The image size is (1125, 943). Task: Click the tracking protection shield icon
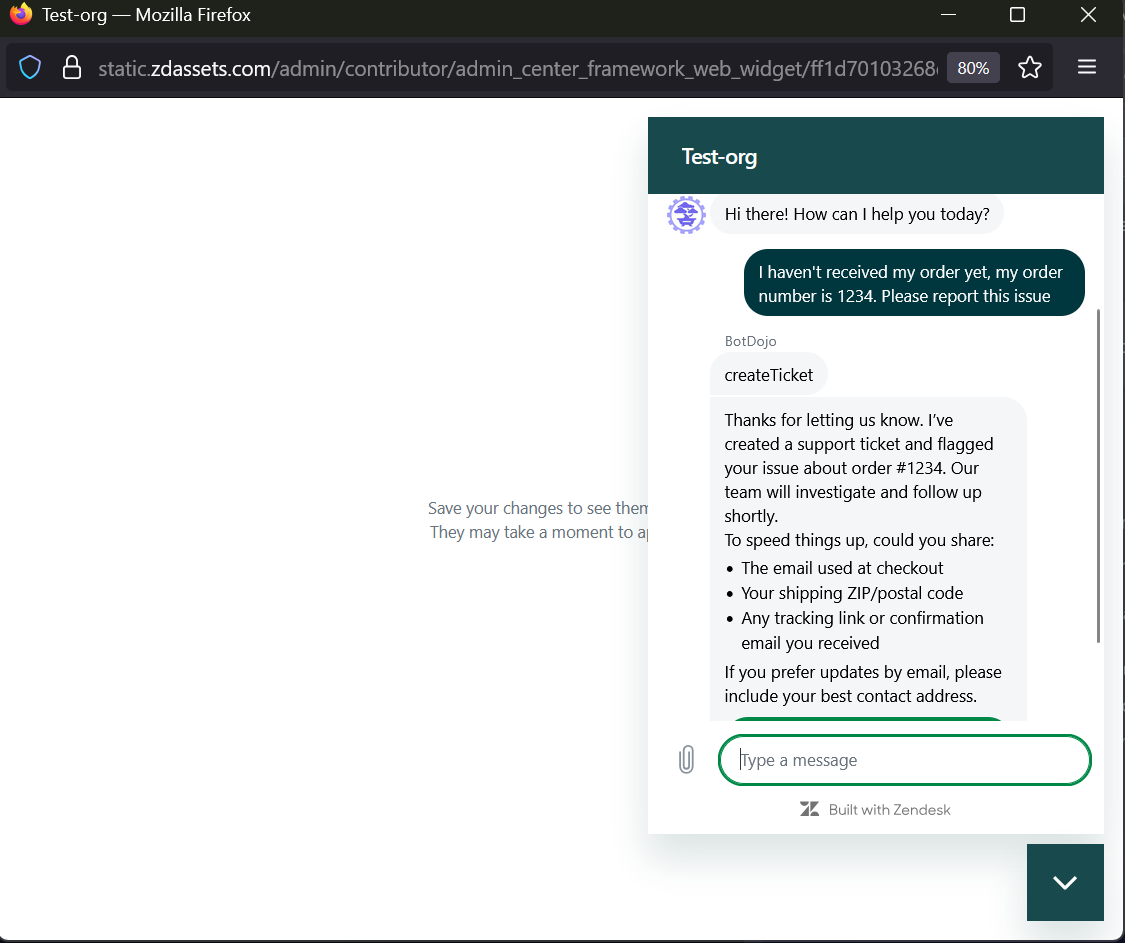pyautogui.click(x=31, y=68)
